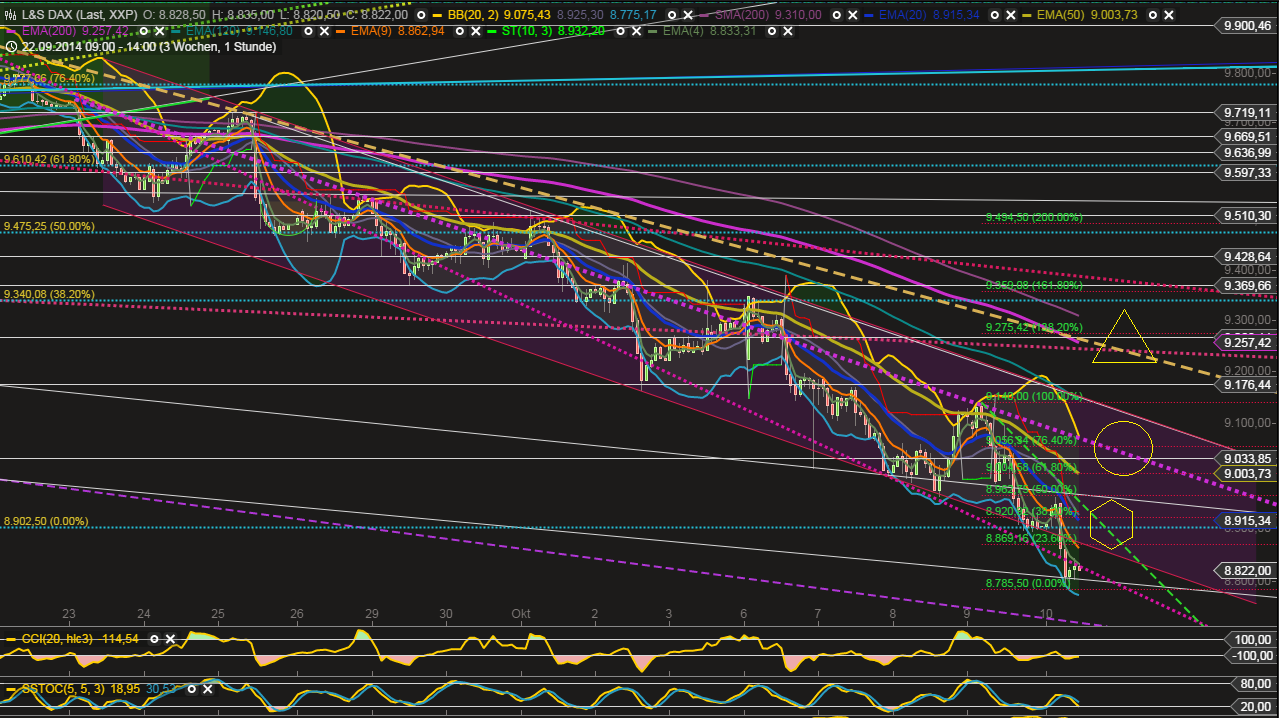Remove the CCI(20, hlc3) indicator panel
The height and width of the screenshot is (718, 1279).
170,639
